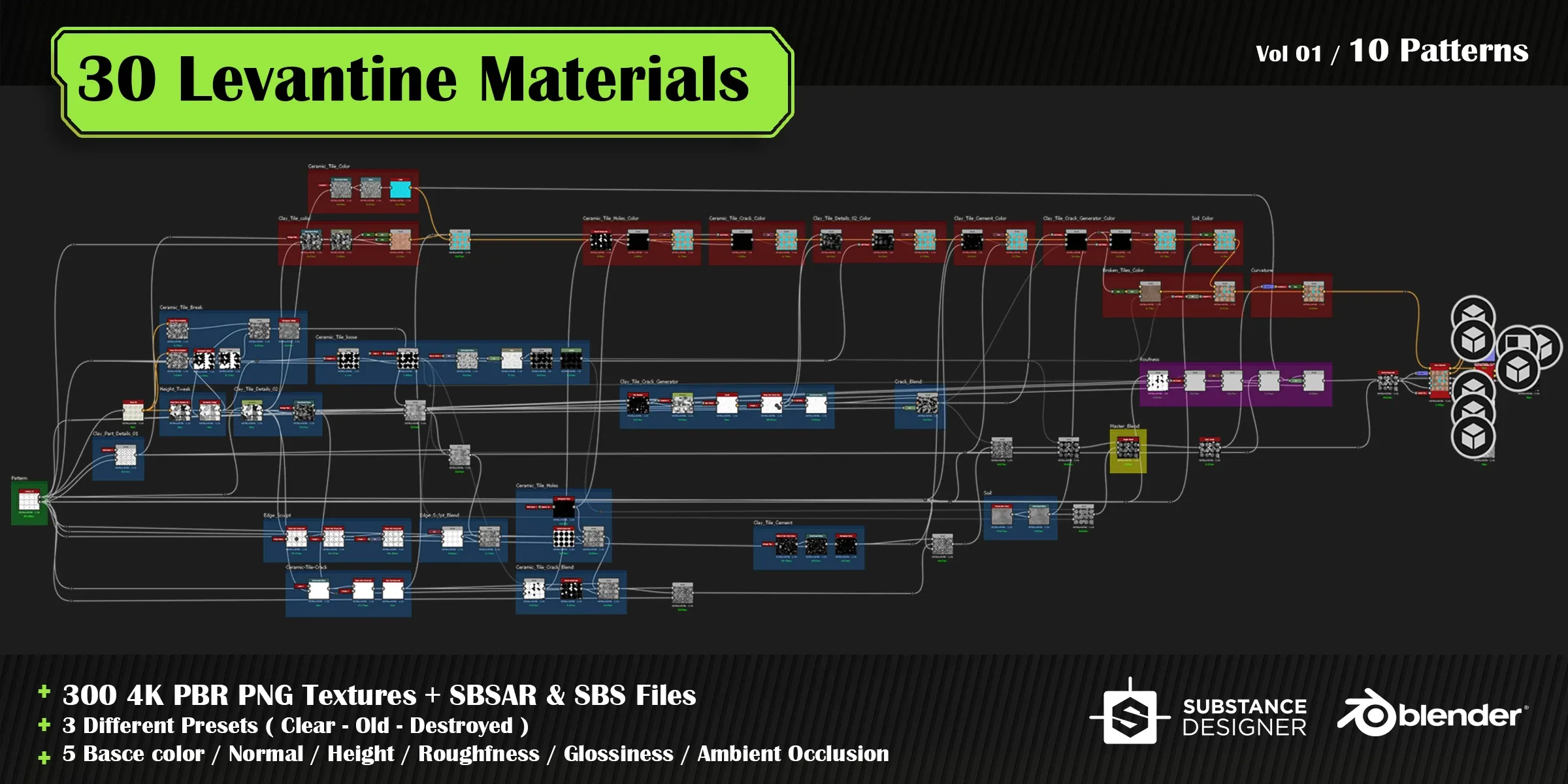Click the 'Clay_Tile_Details_02_Color' frame label
The image size is (1568, 784).
click(x=841, y=218)
